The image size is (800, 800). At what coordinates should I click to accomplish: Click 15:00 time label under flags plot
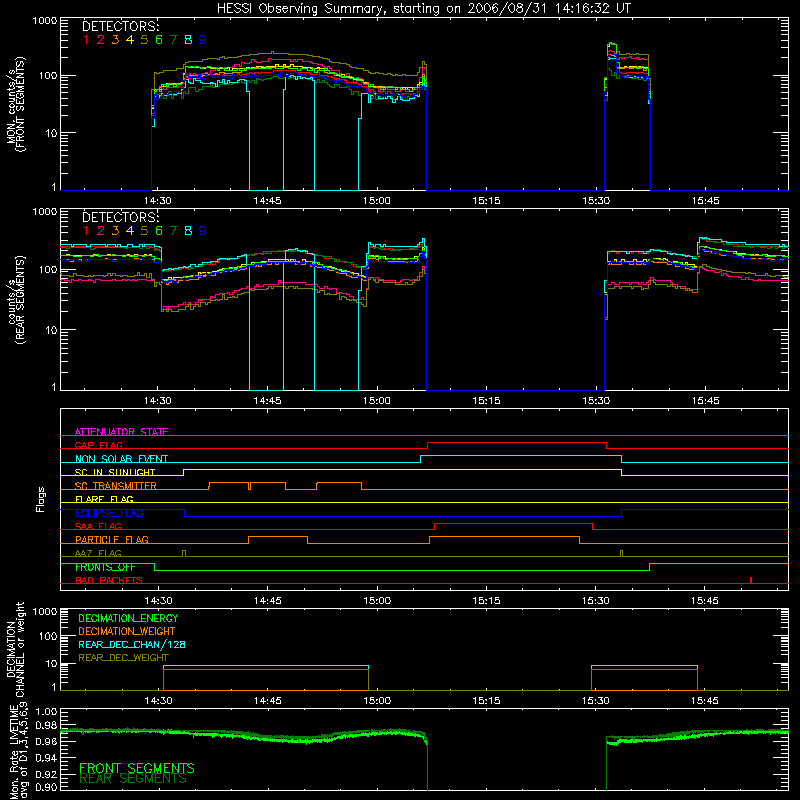tap(377, 601)
